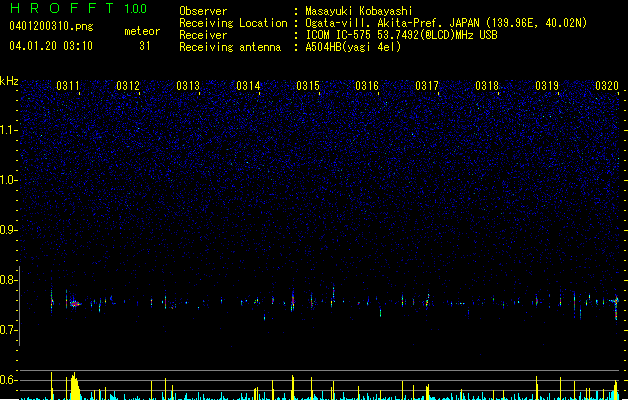Click the 0318 time marker
The height and width of the screenshot is (400, 629).
[487, 86]
